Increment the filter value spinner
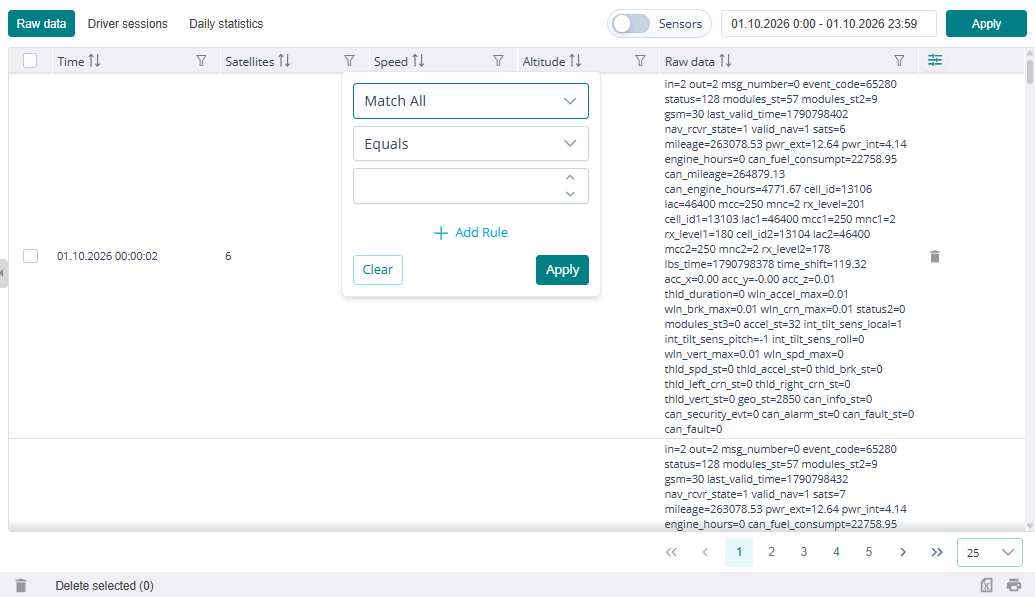 tap(570, 178)
